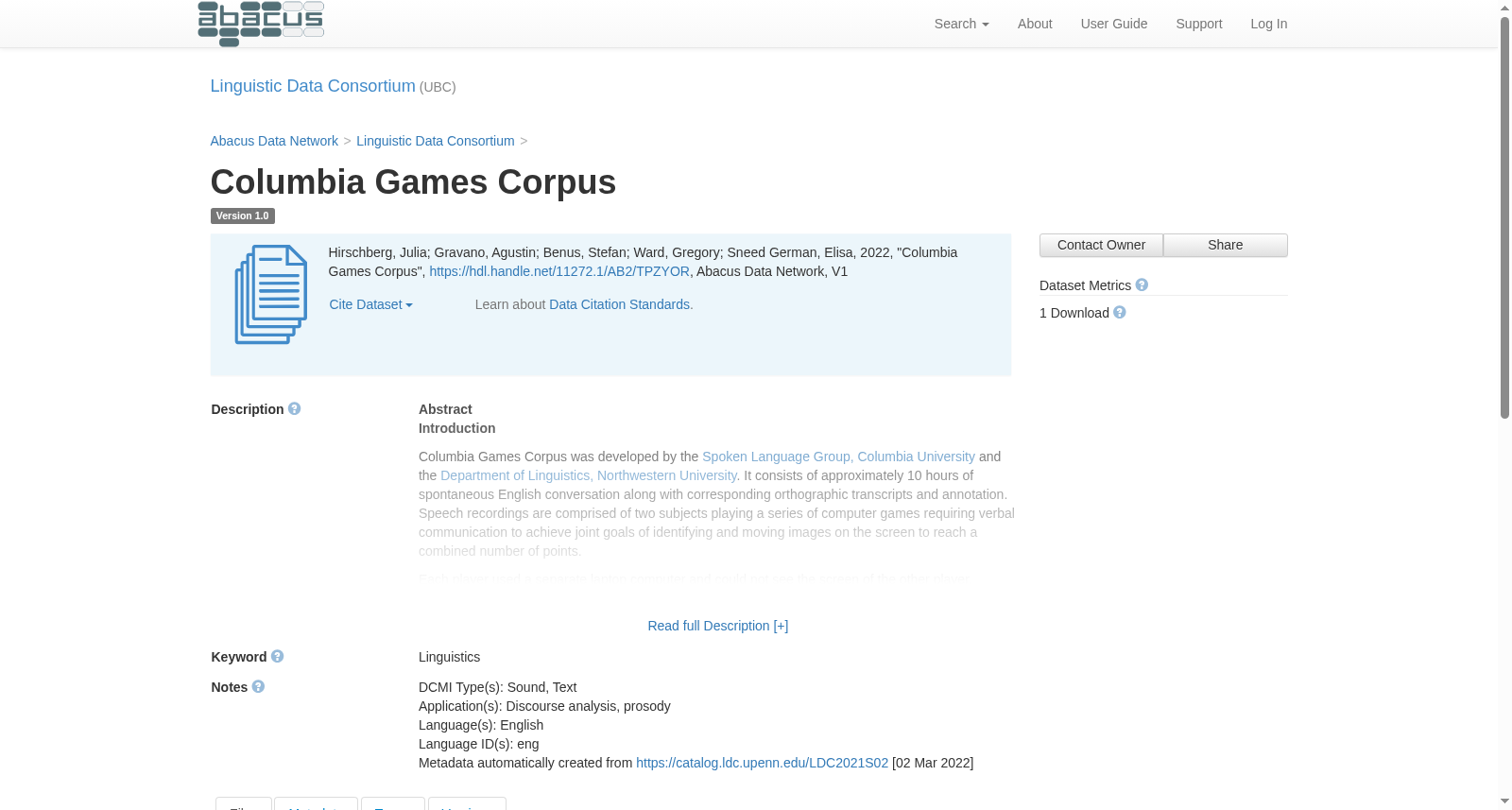
Task: Click the scrollbar up arrow
Action: (1504, 8)
